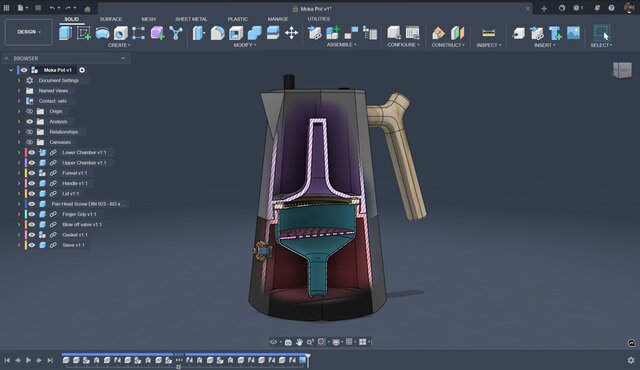The width and height of the screenshot is (640, 370).
Task: Toggle visibility of Handle v1:1
Action: [31, 183]
